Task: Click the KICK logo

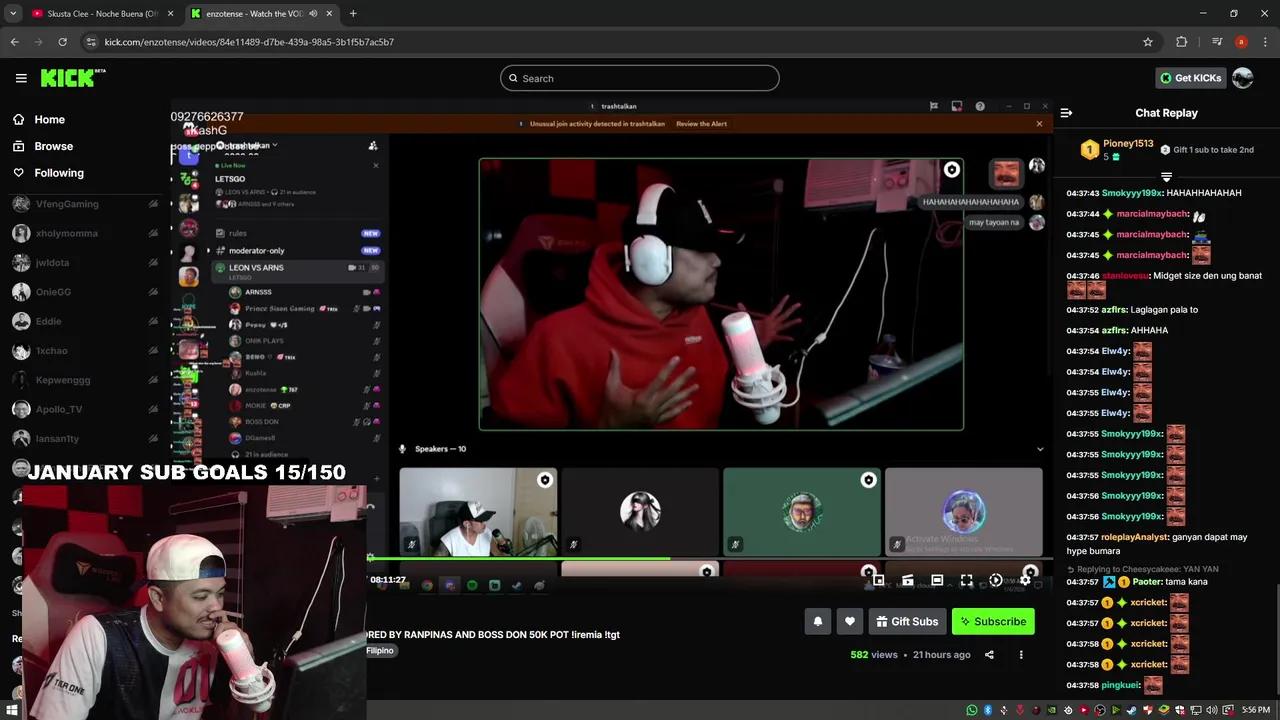Action: pyautogui.click(x=72, y=78)
